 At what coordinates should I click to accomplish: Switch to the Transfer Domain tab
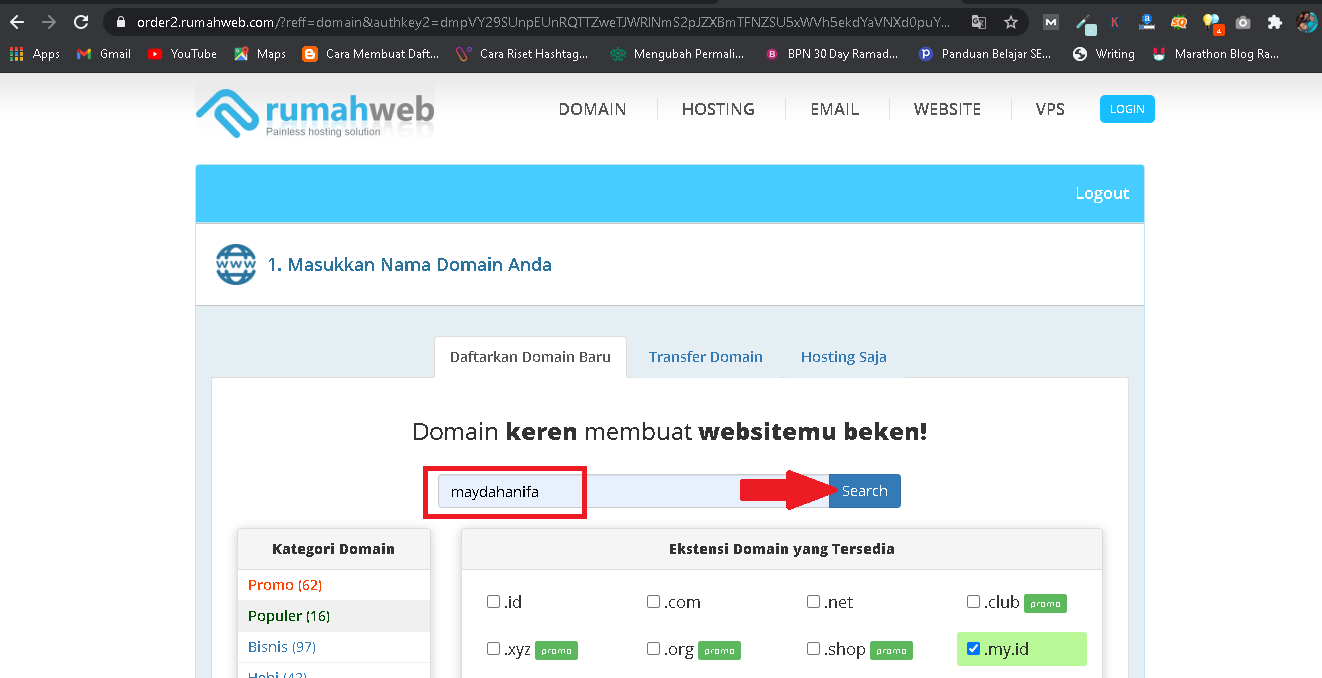click(x=705, y=357)
